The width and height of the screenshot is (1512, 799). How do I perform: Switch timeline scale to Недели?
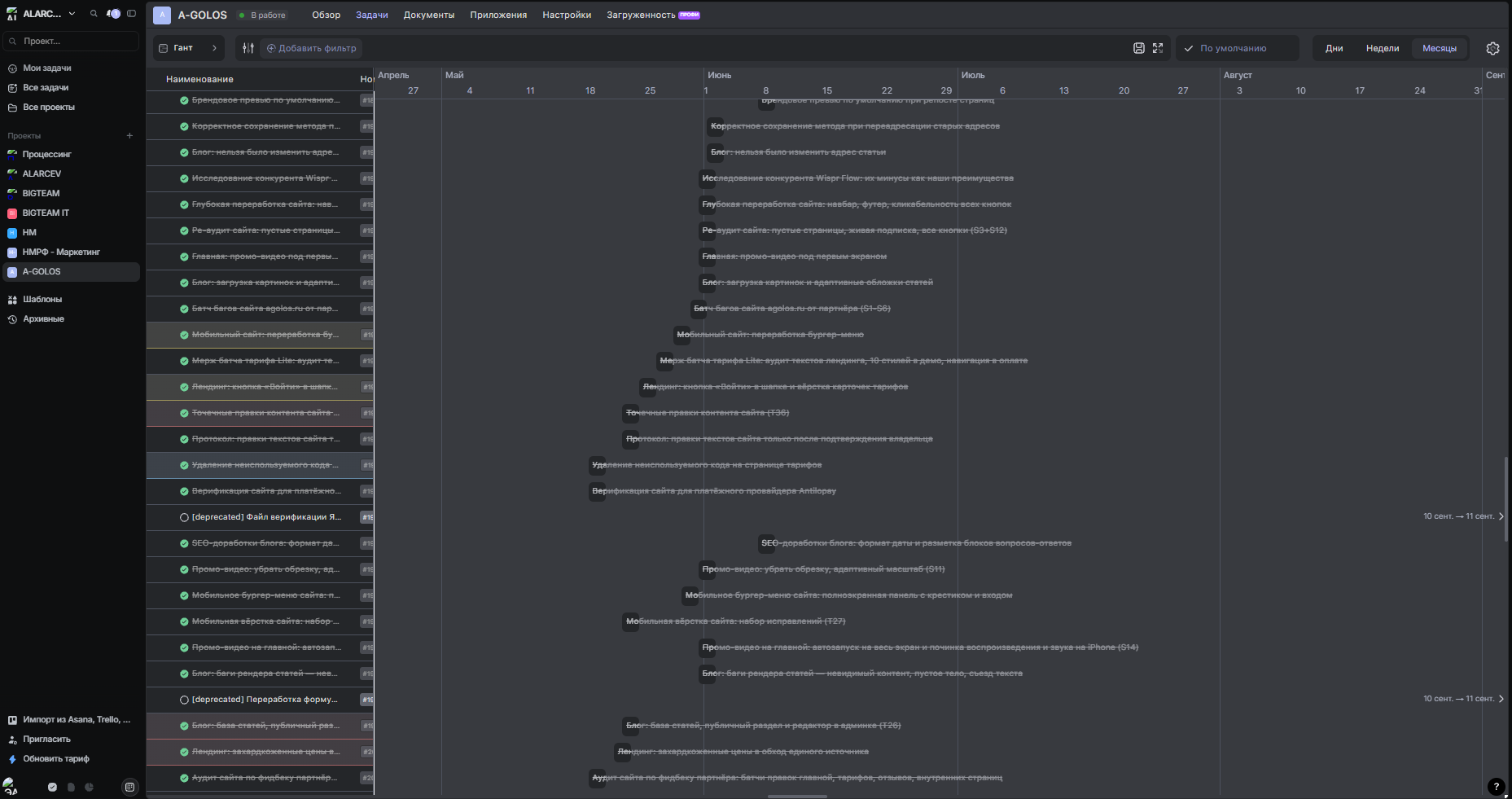pyautogui.click(x=1383, y=48)
